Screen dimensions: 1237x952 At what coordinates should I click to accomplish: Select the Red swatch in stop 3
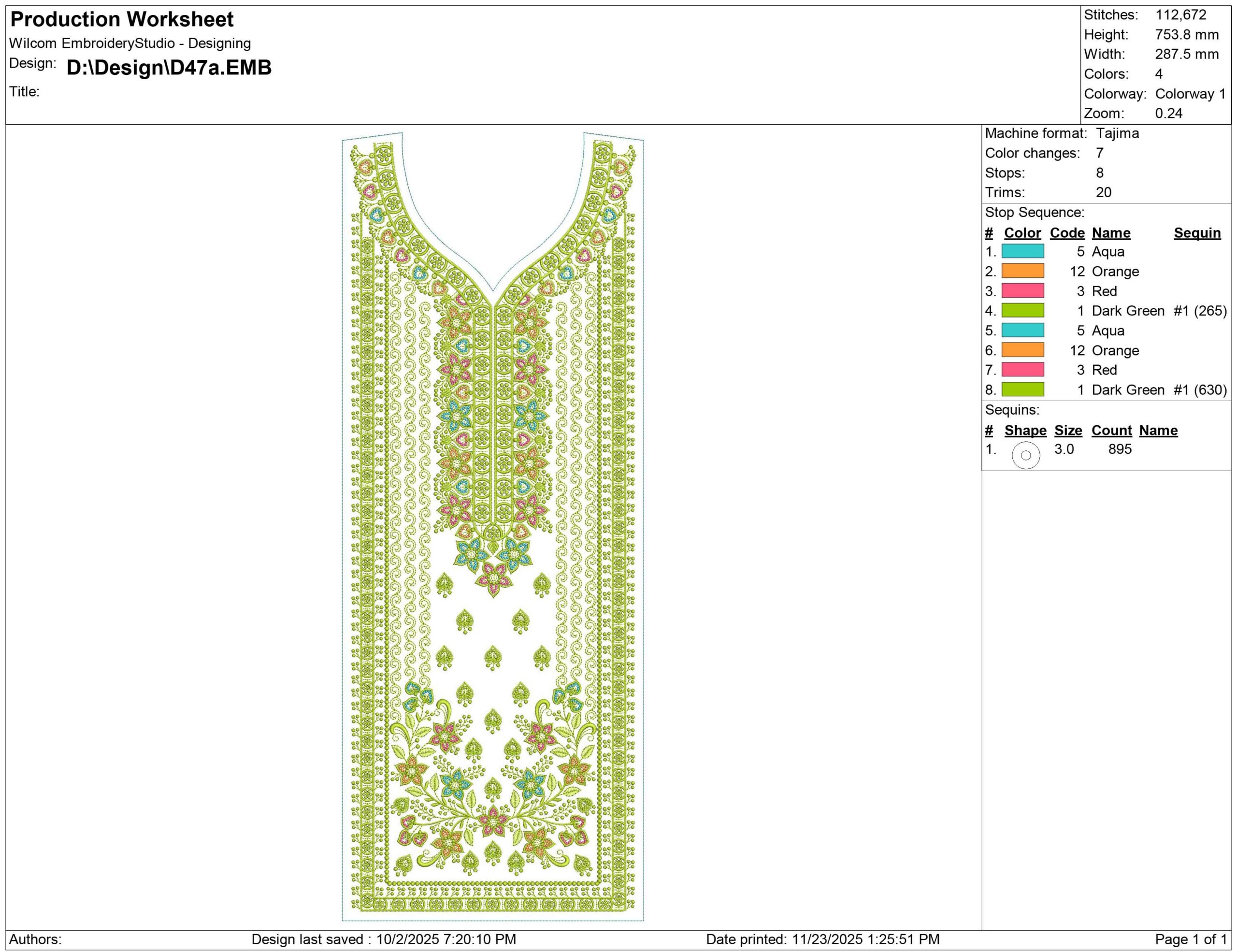coord(1022,291)
